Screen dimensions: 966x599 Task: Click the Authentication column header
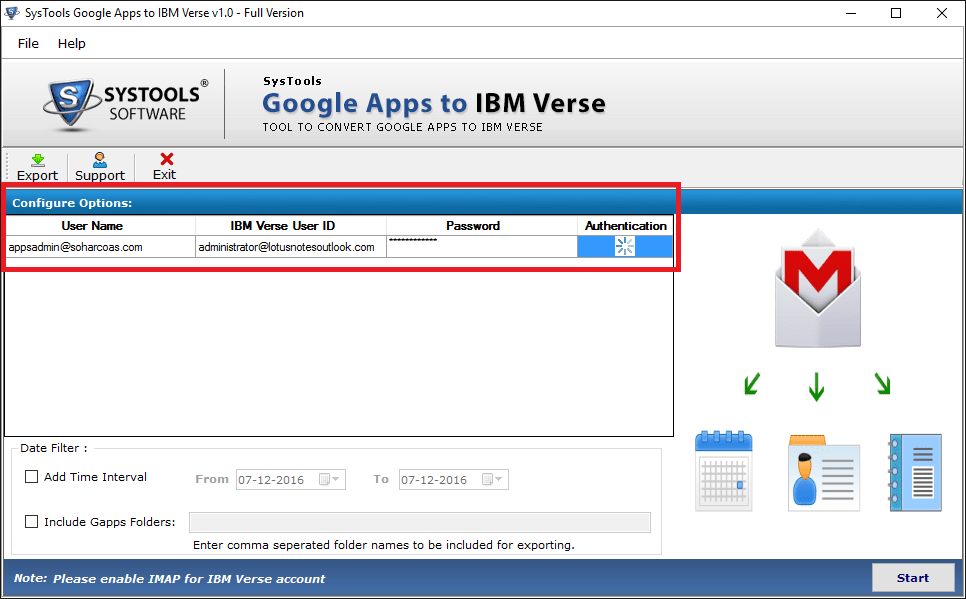pos(625,226)
